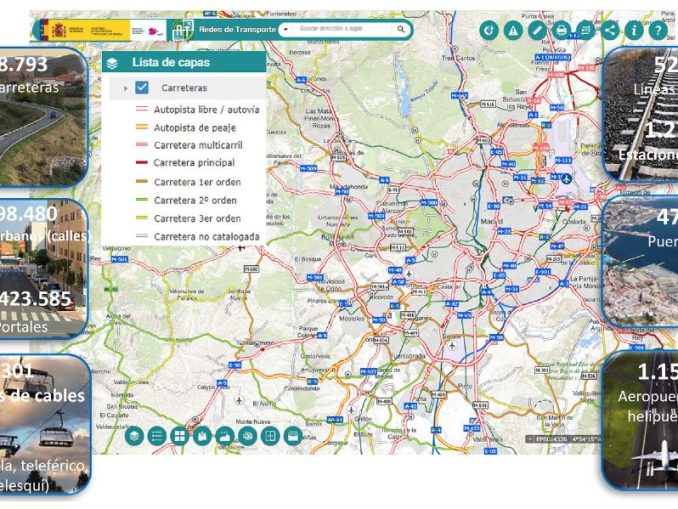The height and width of the screenshot is (509, 678).
Task: Open the search dropdown arrow beside address box
Action: click(285, 30)
